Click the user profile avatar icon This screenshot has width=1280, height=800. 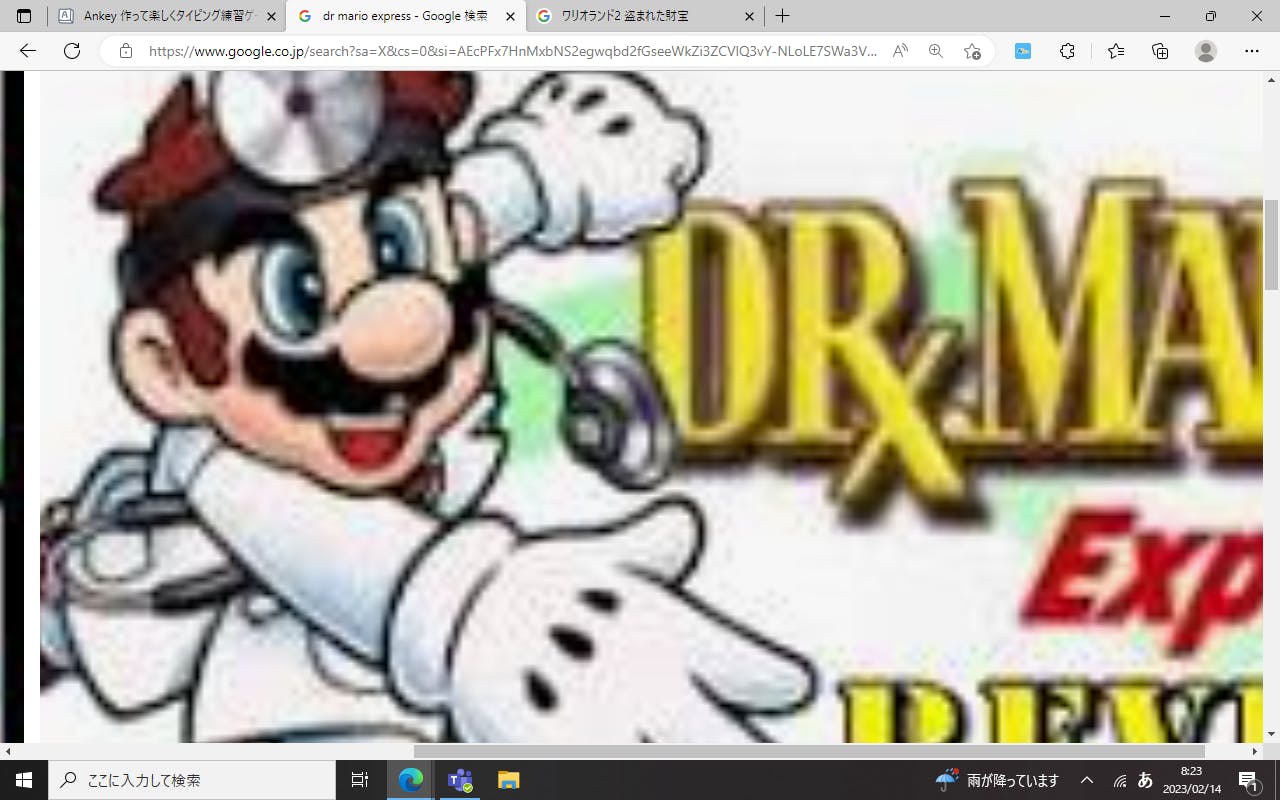pyautogui.click(x=1206, y=51)
